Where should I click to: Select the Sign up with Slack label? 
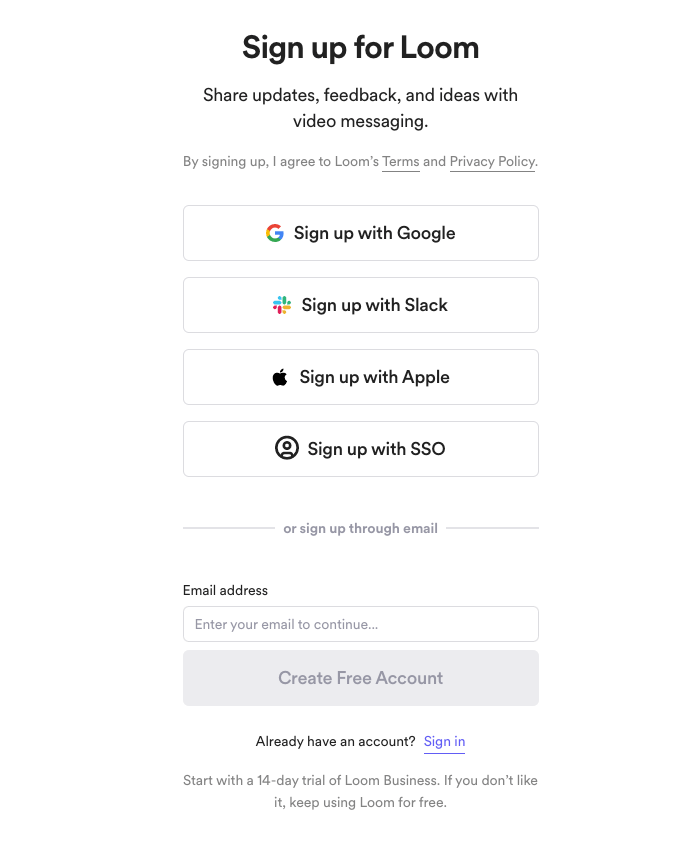374,305
